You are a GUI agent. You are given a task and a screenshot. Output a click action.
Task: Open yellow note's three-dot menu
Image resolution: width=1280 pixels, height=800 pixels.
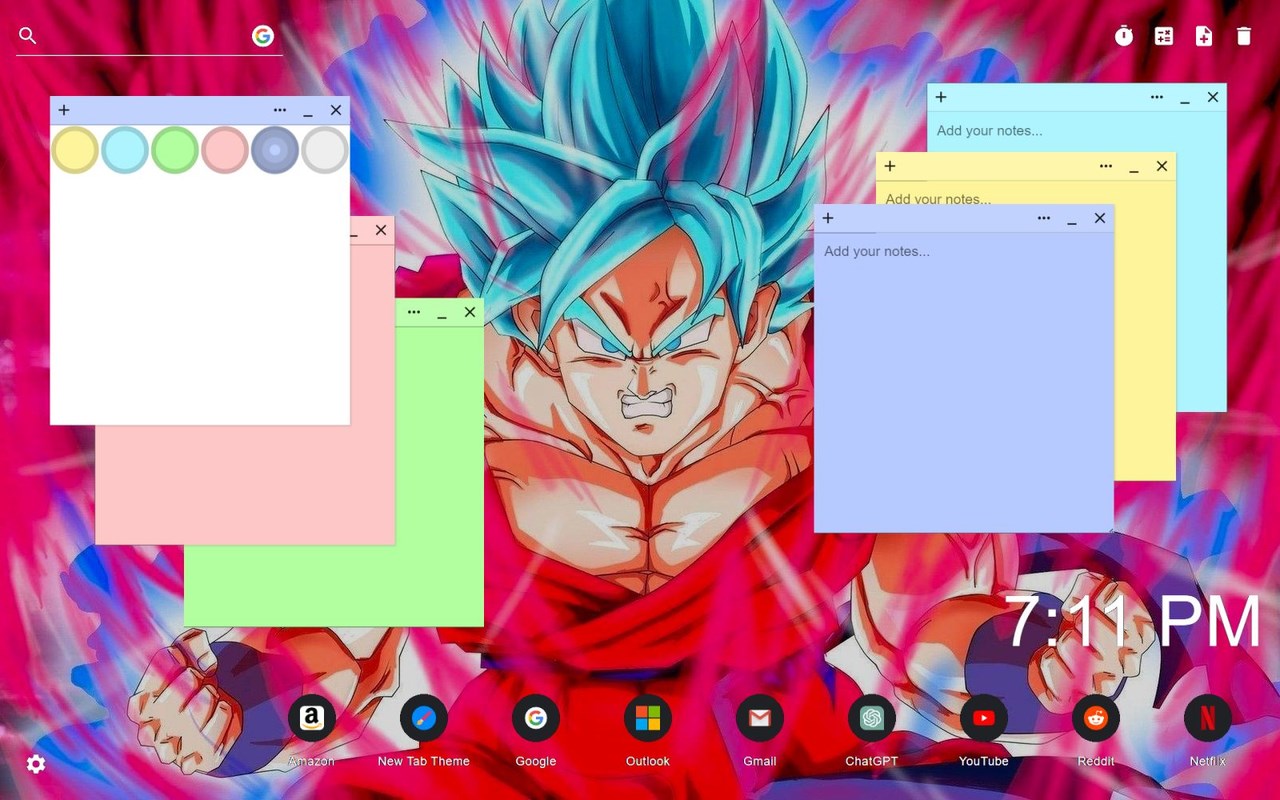click(x=1106, y=166)
